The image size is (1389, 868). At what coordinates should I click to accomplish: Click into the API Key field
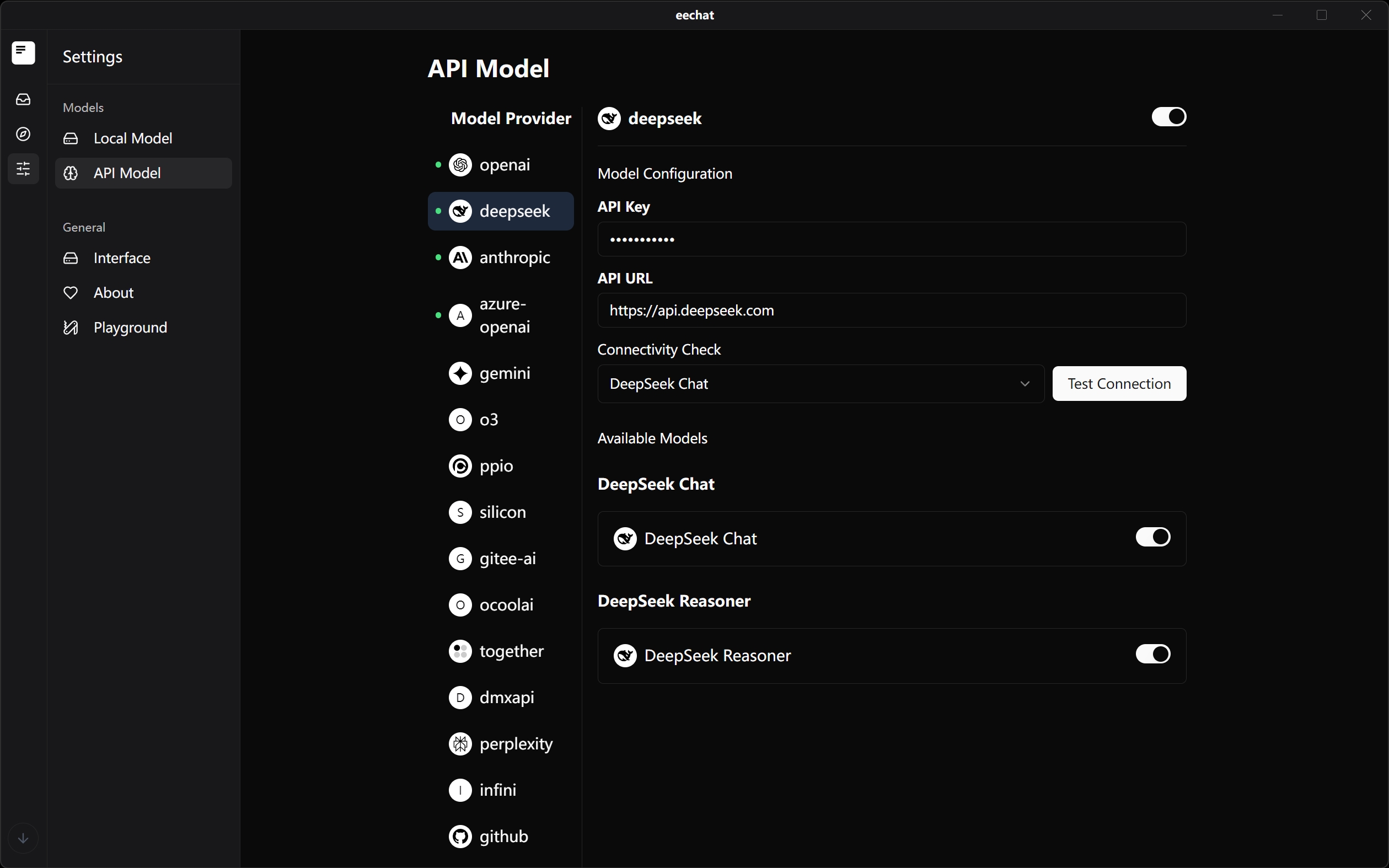(x=891, y=239)
